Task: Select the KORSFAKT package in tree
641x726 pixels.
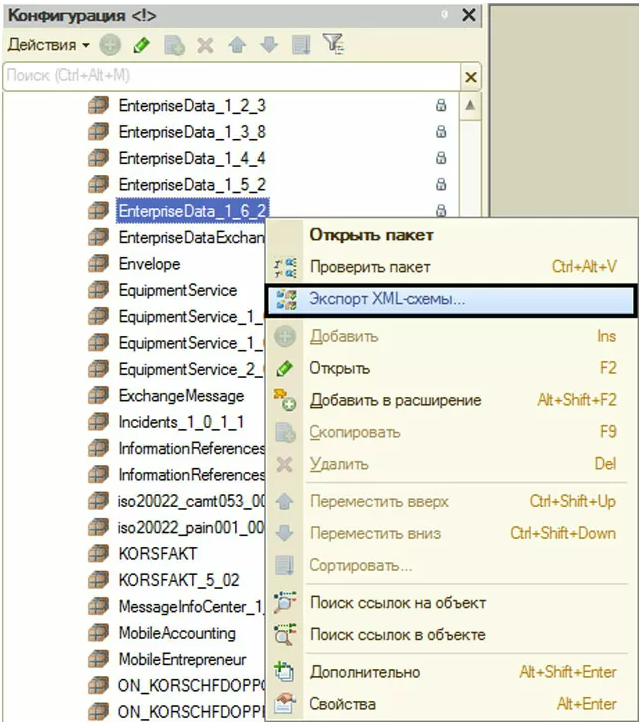Action: tap(158, 553)
